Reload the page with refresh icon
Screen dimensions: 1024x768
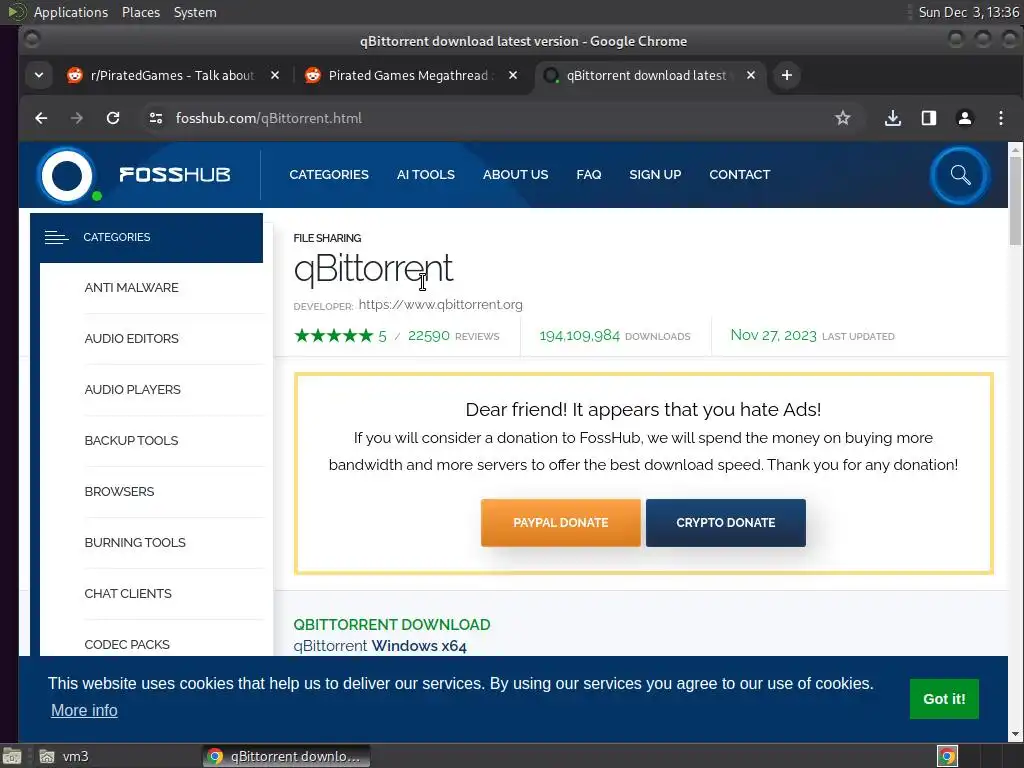coord(113,118)
